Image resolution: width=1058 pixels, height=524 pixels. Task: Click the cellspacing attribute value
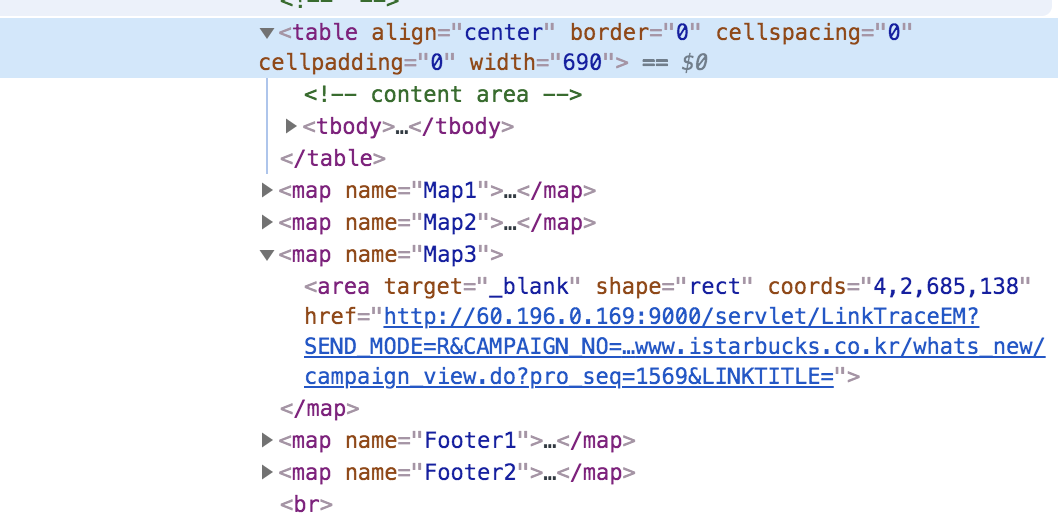pos(893,32)
